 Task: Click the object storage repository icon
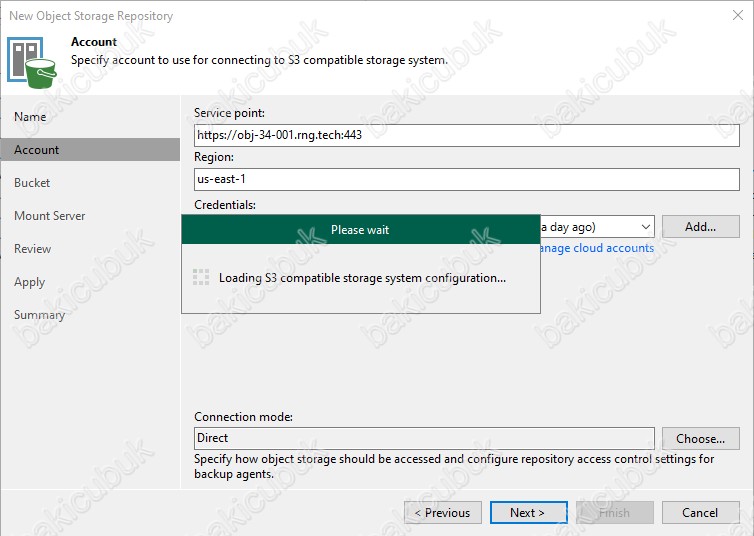point(32,61)
